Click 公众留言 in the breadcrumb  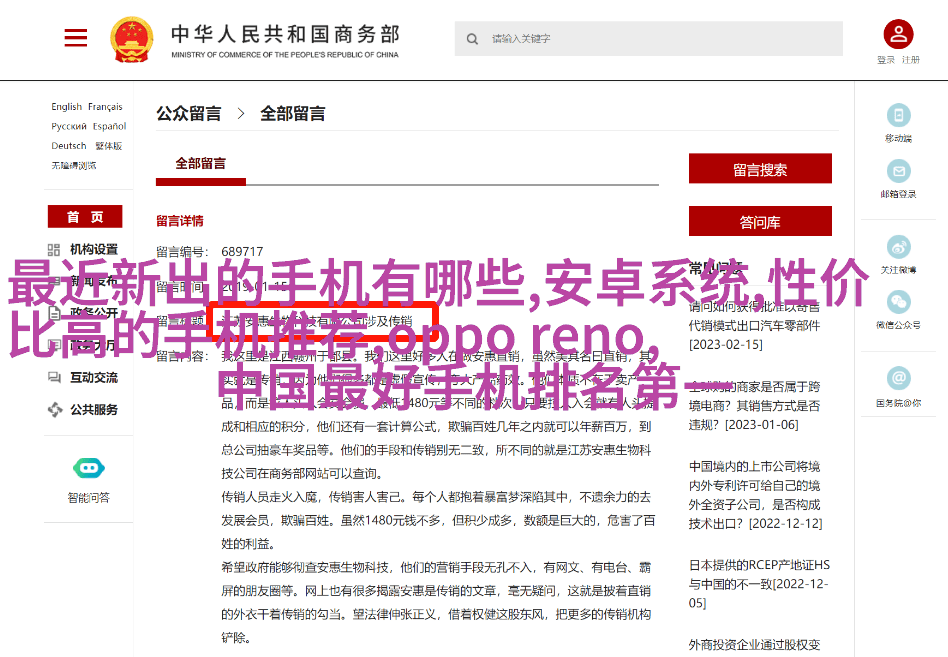189,114
